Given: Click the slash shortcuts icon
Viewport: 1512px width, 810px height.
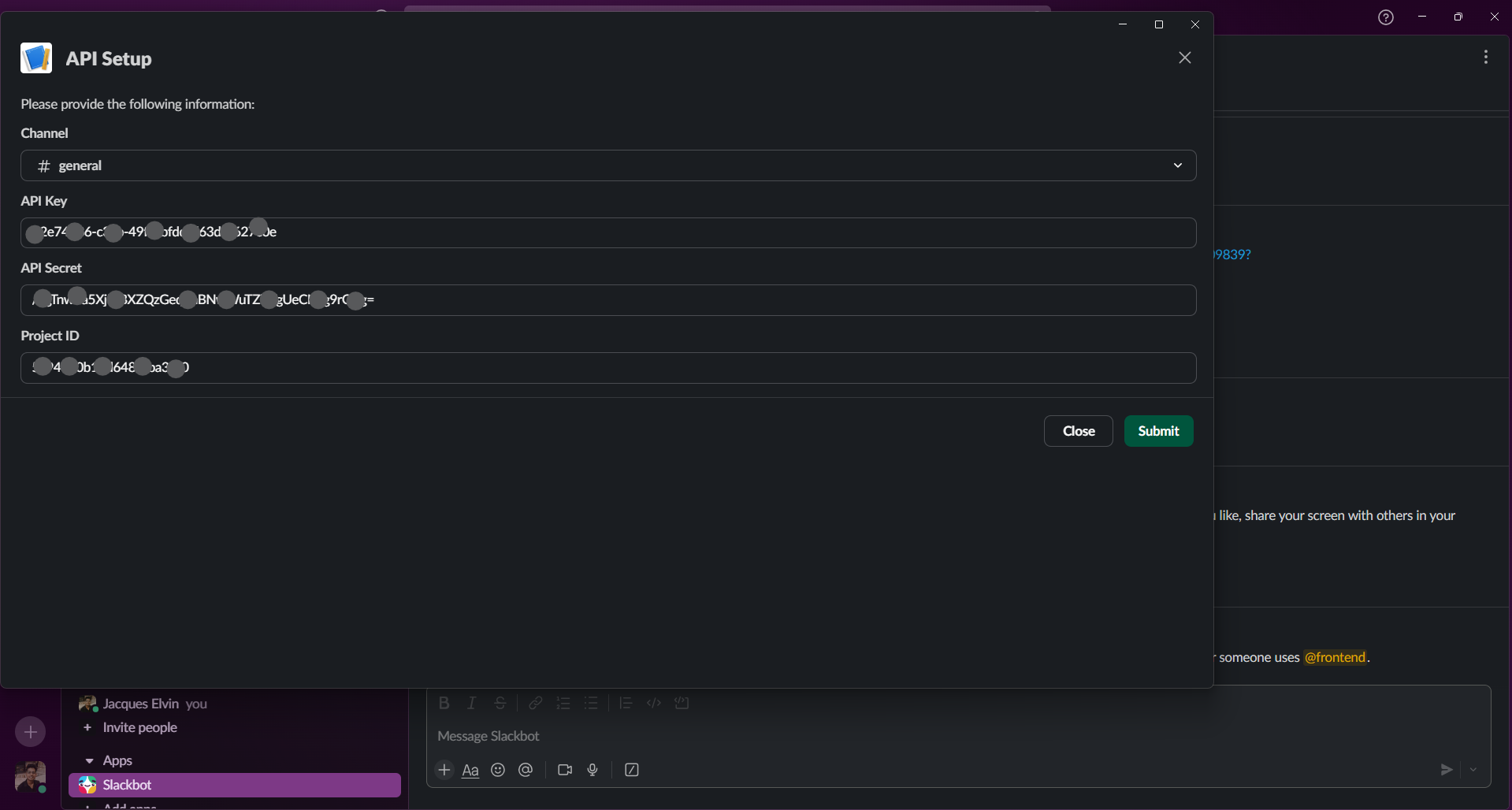Looking at the screenshot, I should pyautogui.click(x=632, y=770).
